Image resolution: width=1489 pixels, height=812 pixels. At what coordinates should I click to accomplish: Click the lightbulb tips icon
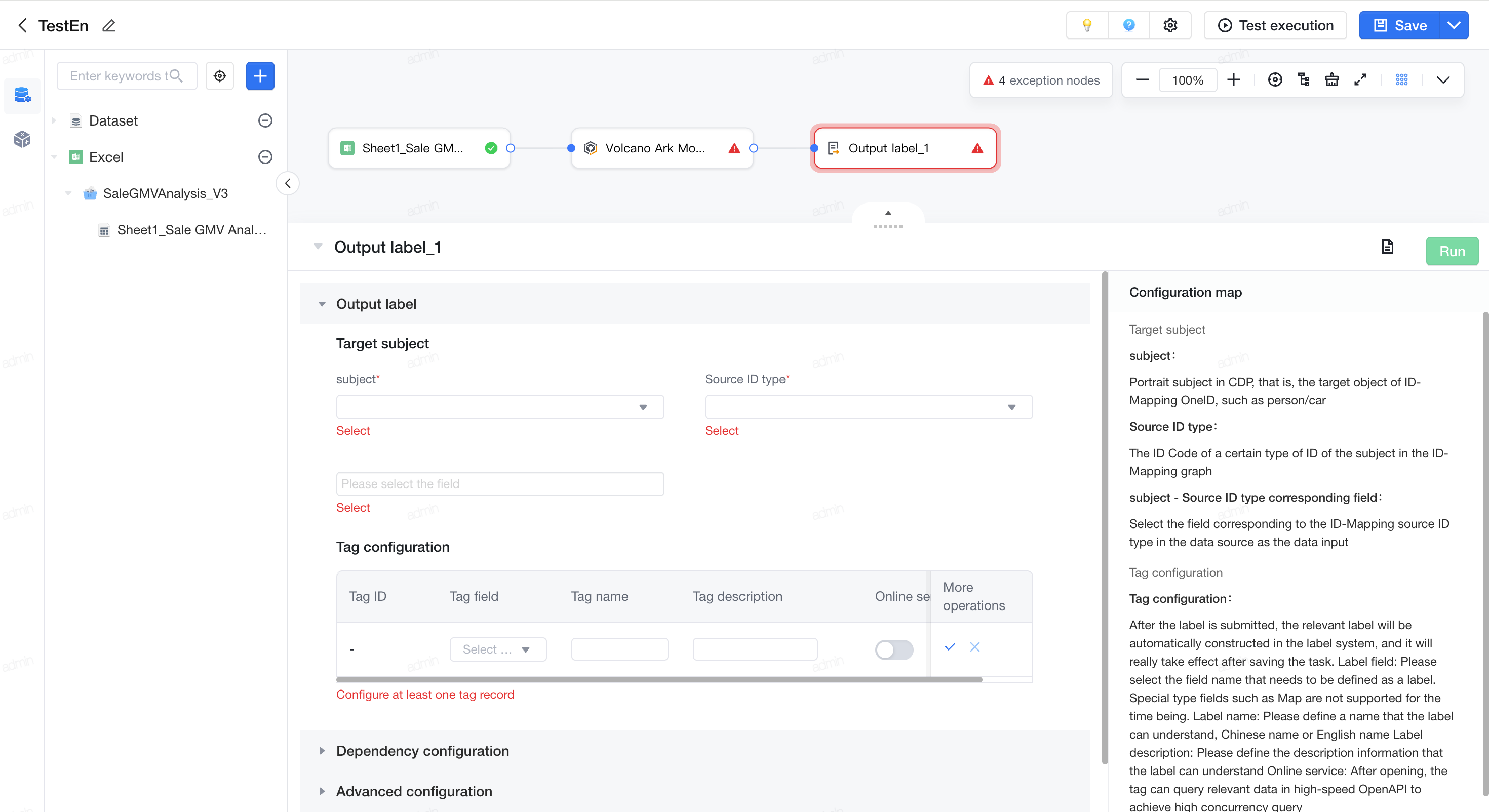1087,25
